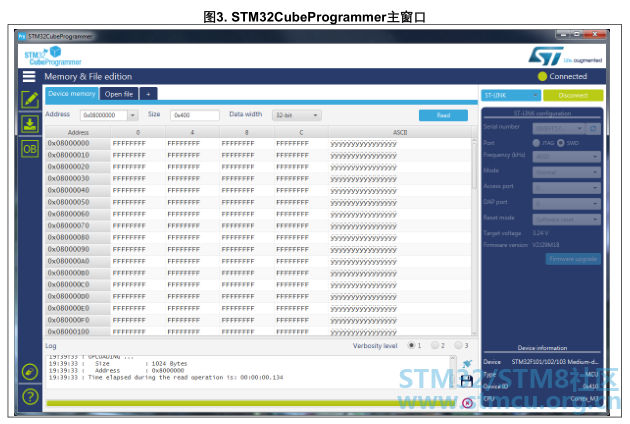Open the hamburger menu
Viewport: 630px width, 424px height.
pyautogui.click(x=29, y=76)
